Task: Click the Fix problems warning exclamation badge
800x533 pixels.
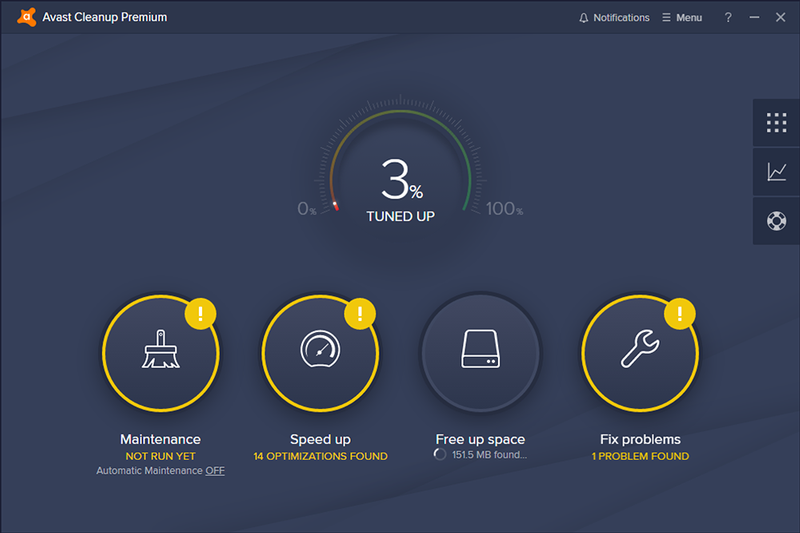Action: 680,314
